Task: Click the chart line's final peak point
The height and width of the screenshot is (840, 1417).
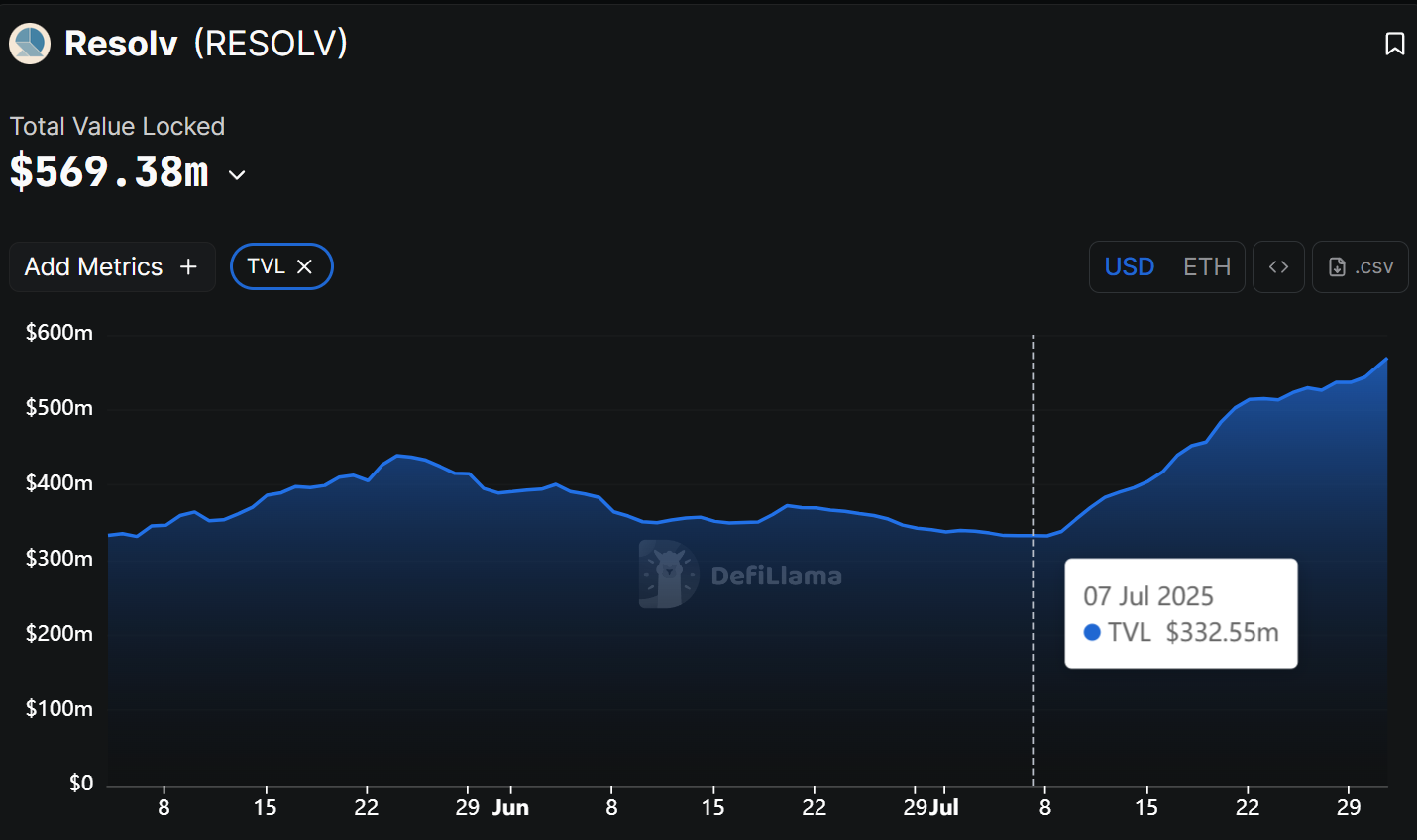Action: point(1386,359)
